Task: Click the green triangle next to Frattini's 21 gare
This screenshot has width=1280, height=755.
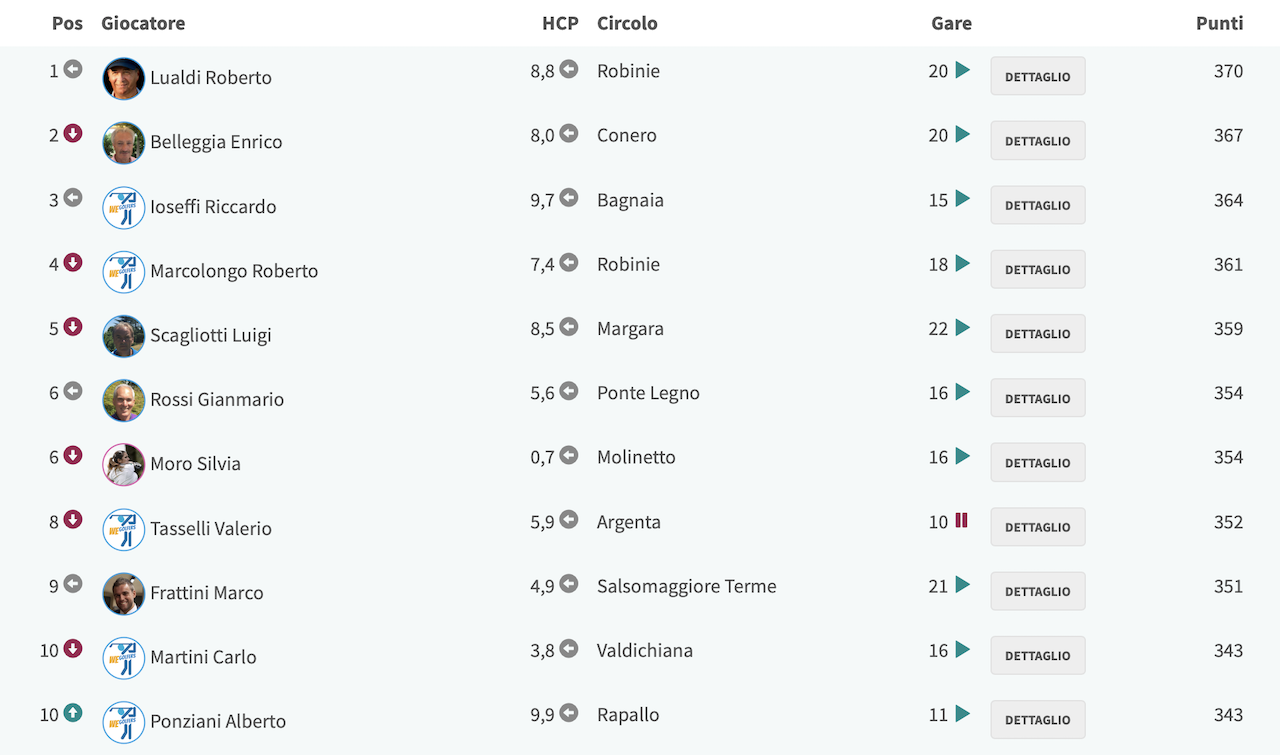Action: 962,585
